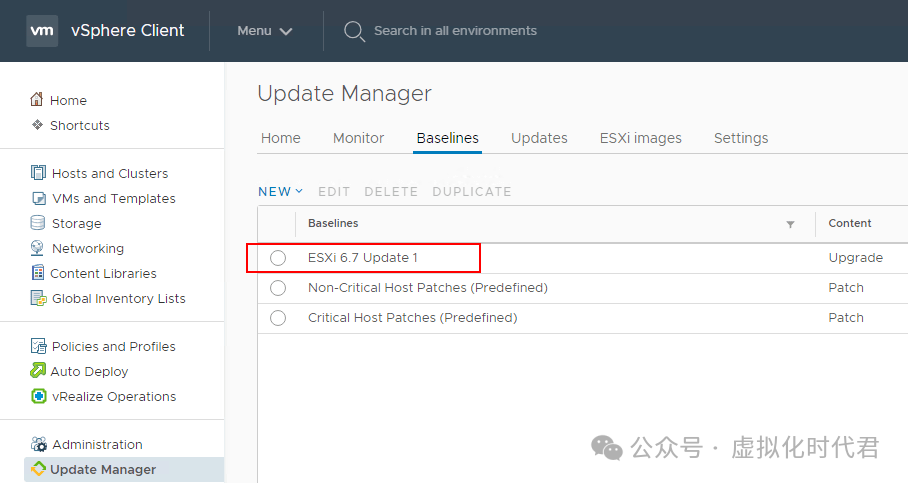
Task: Go to Networking in sidebar
Action: pos(88,248)
